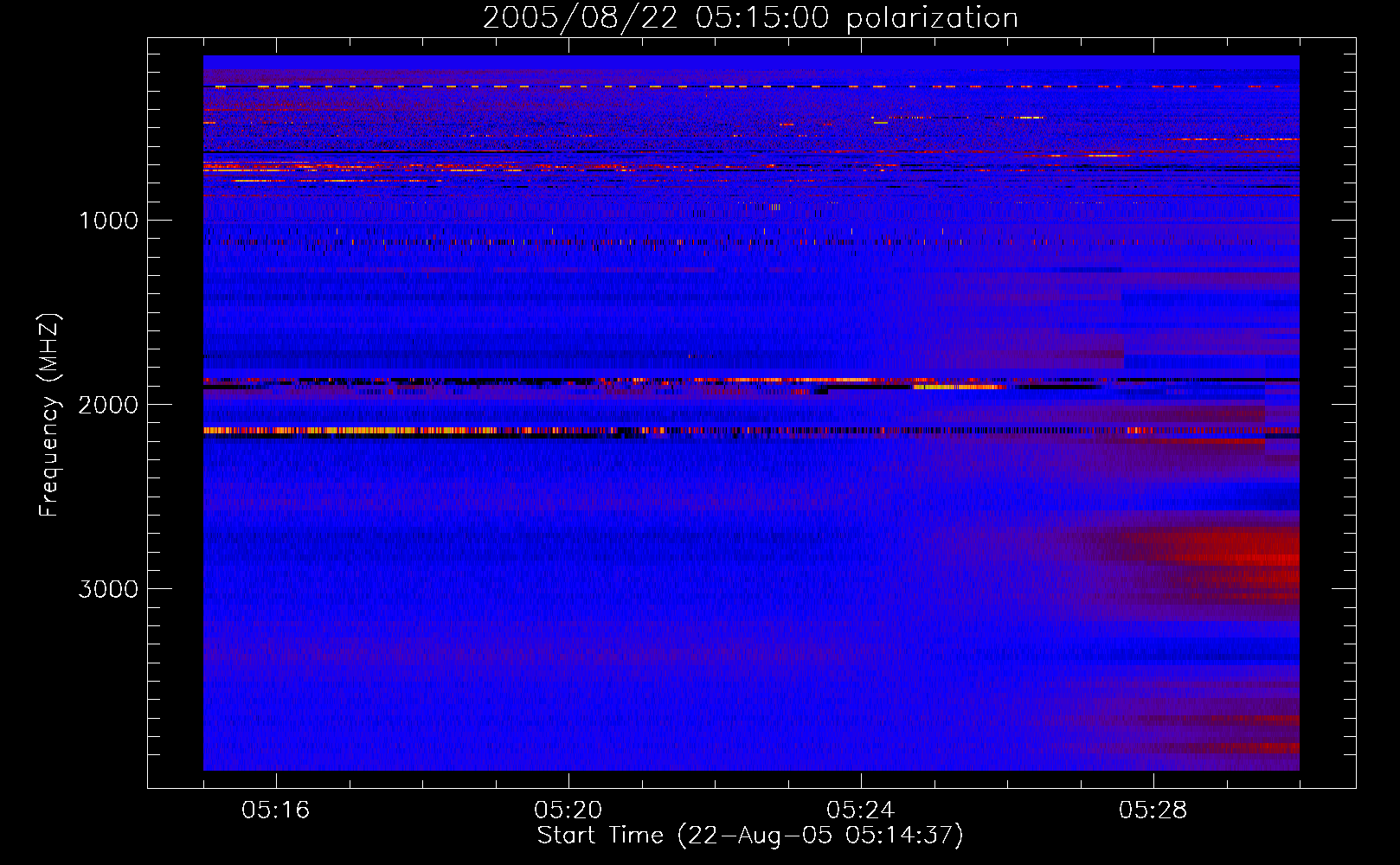Click the 05:24 time tick label

[x=861, y=811]
